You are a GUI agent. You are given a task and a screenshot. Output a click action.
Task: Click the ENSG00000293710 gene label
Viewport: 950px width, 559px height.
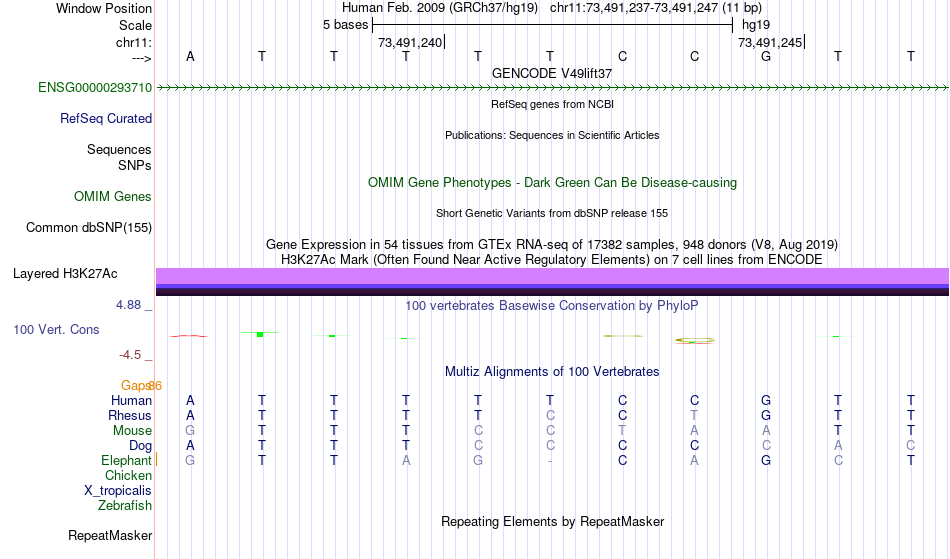[x=95, y=88]
